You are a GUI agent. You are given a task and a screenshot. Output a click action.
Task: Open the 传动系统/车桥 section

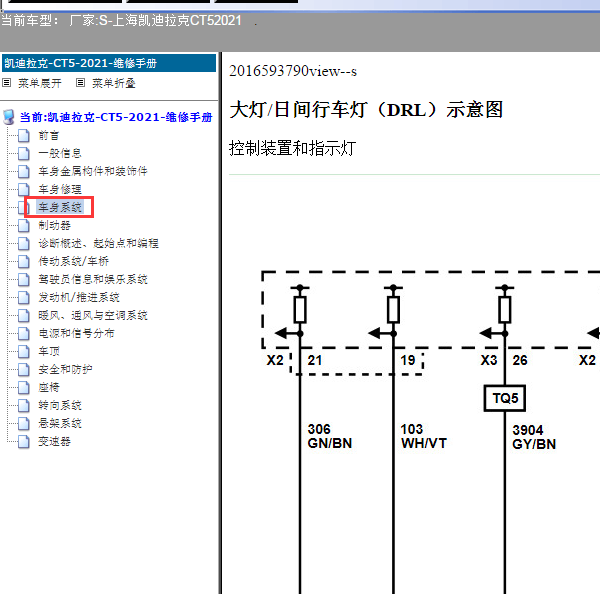pos(73,261)
